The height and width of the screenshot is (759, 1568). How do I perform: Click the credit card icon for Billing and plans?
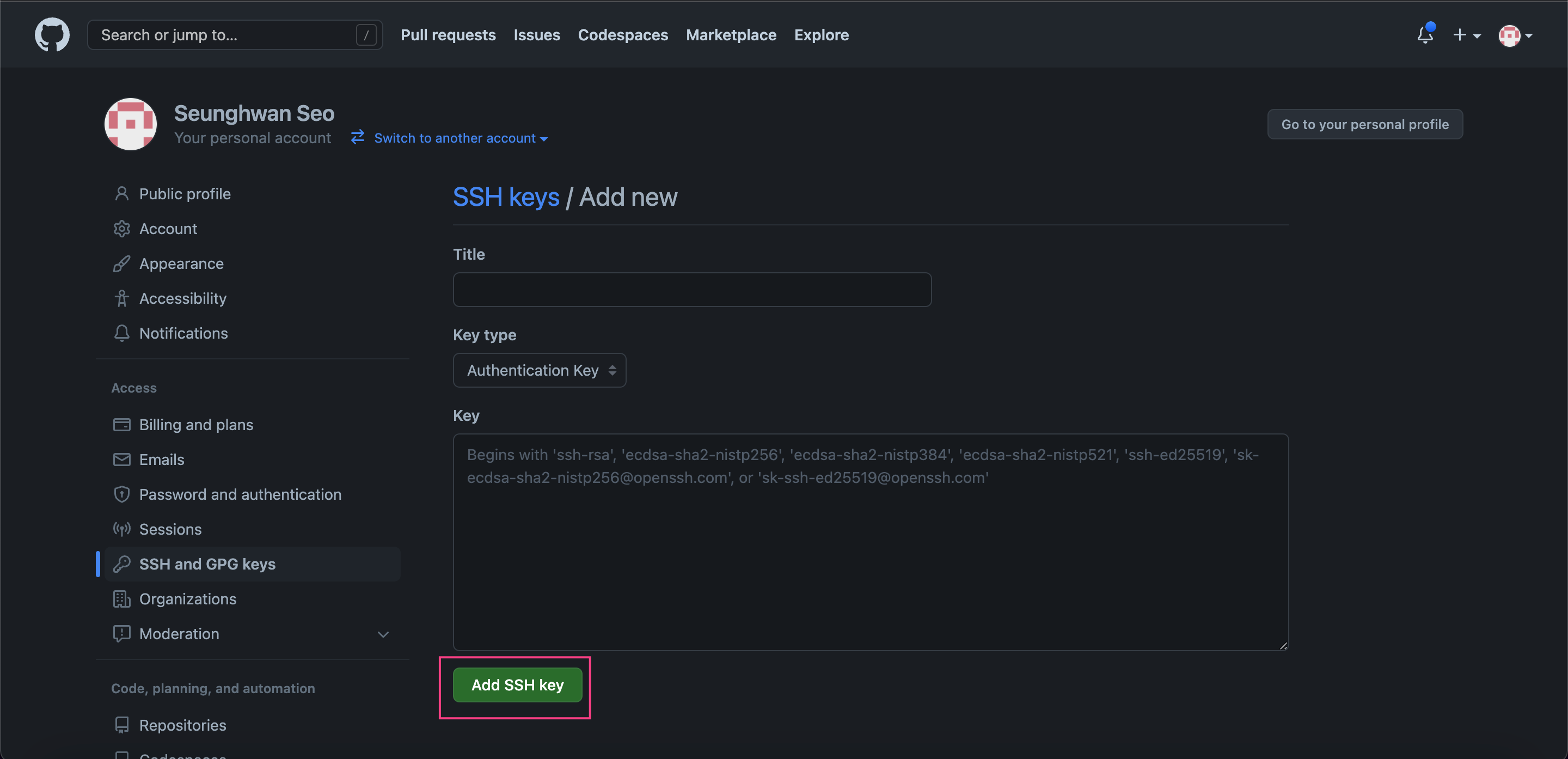pos(122,424)
